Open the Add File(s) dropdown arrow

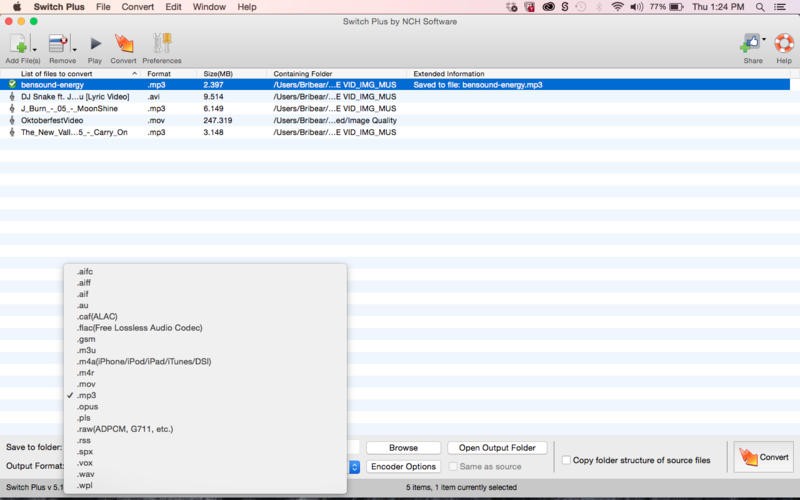click(35, 49)
